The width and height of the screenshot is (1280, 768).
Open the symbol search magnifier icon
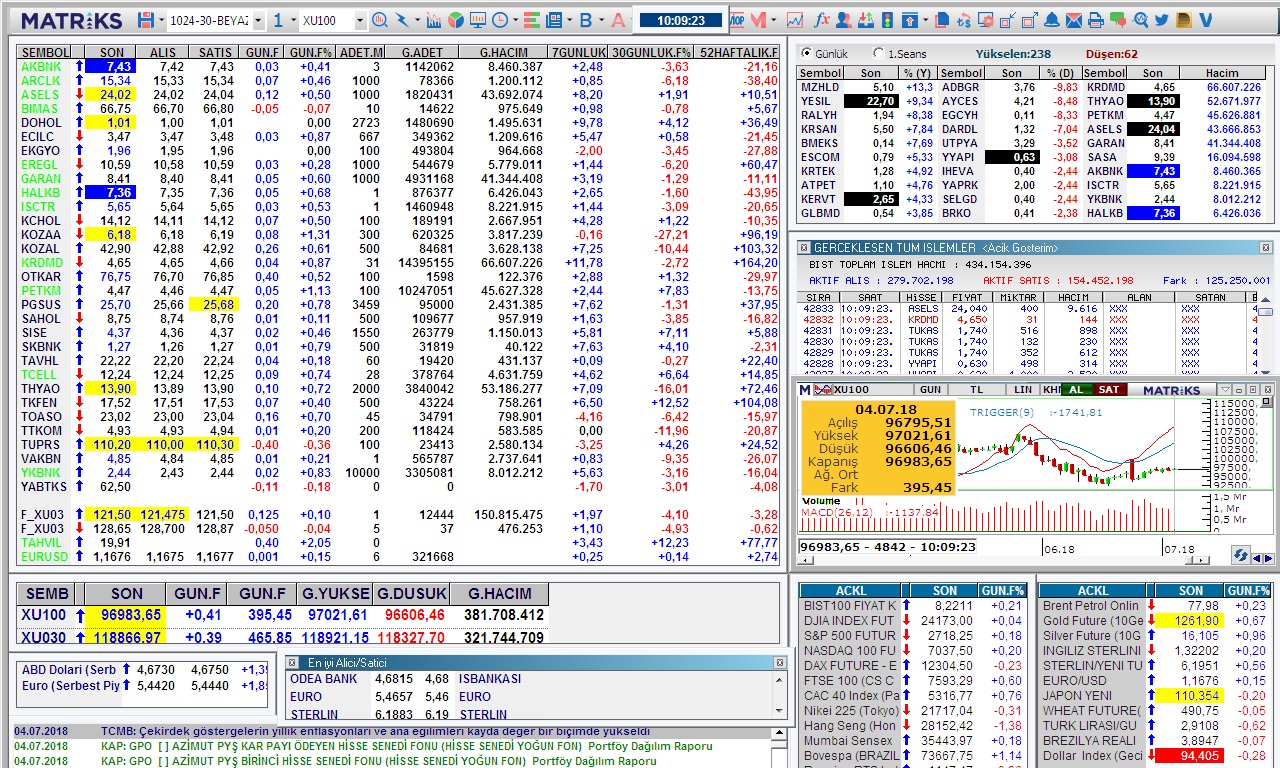(380, 20)
